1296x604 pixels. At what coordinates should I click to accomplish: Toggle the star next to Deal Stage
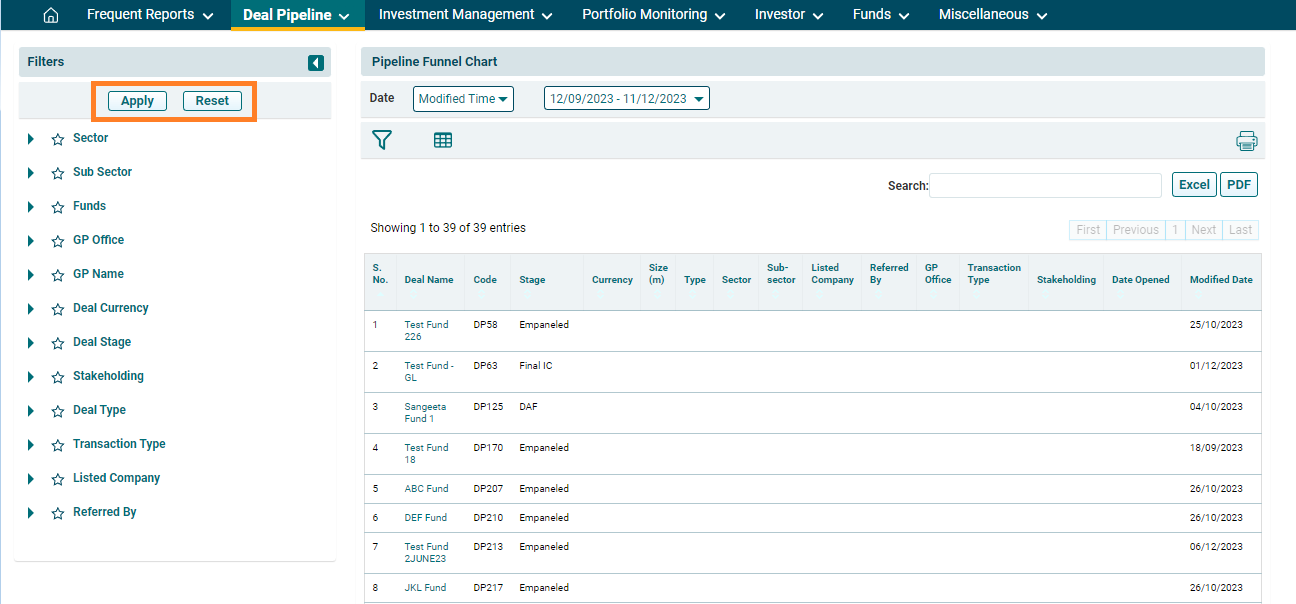coord(58,343)
